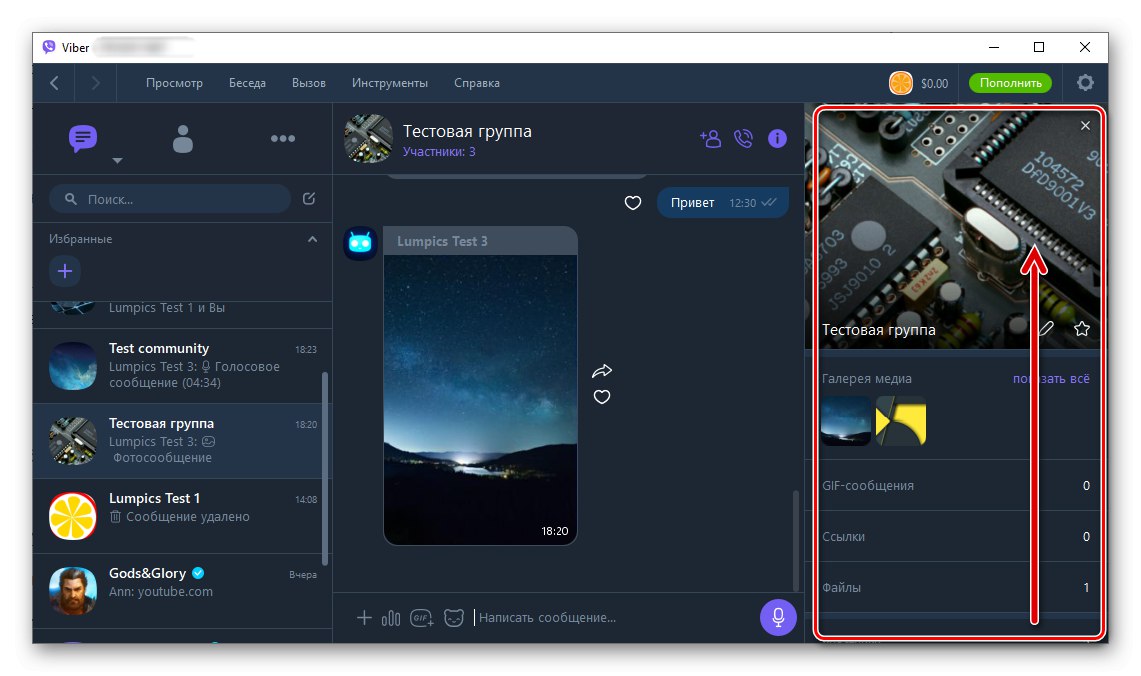Viewport: 1141px width, 676px height.
Task: Attach a file with the plus icon
Action: 365,618
